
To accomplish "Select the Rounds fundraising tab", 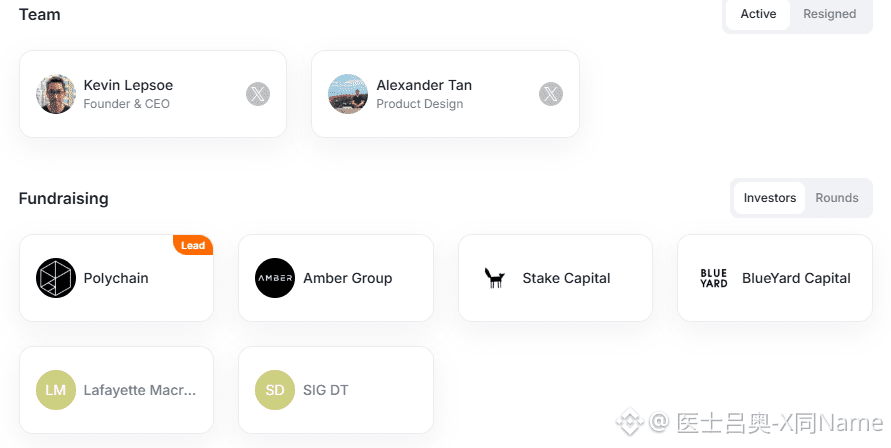I will [x=837, y=198].
